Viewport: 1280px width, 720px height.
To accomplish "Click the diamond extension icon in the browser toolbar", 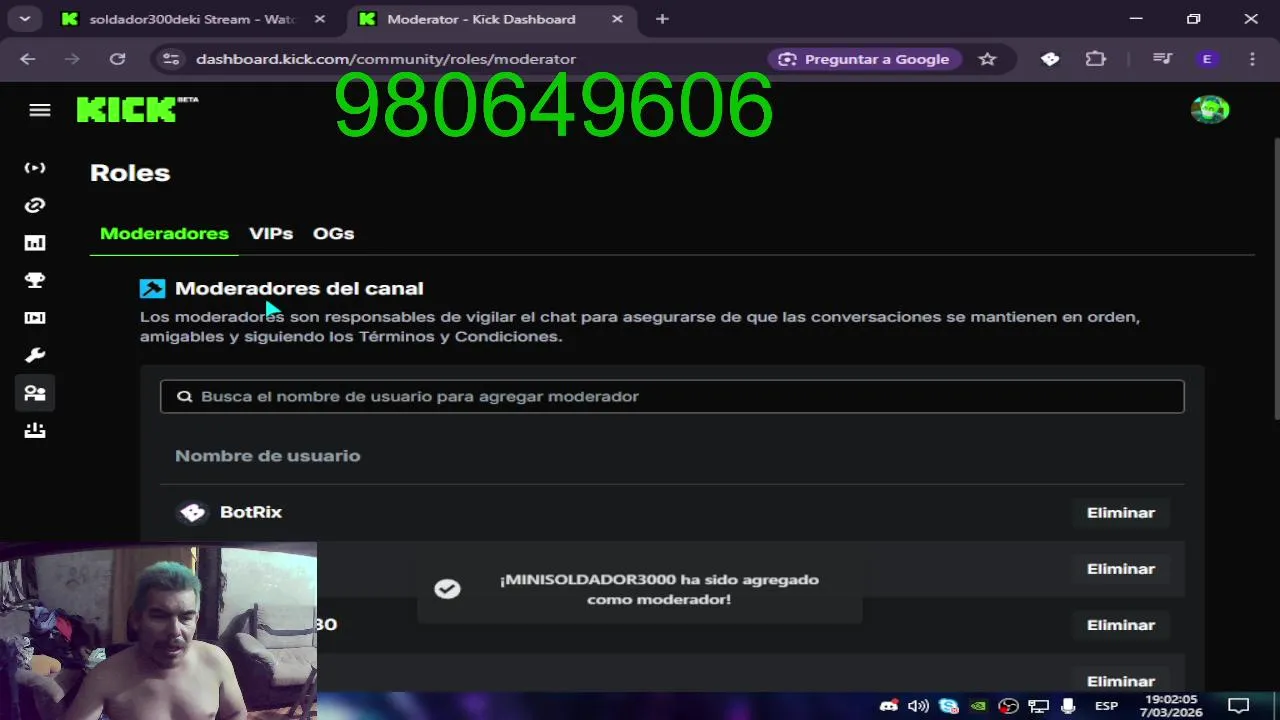I will (x=1050, y=59).
